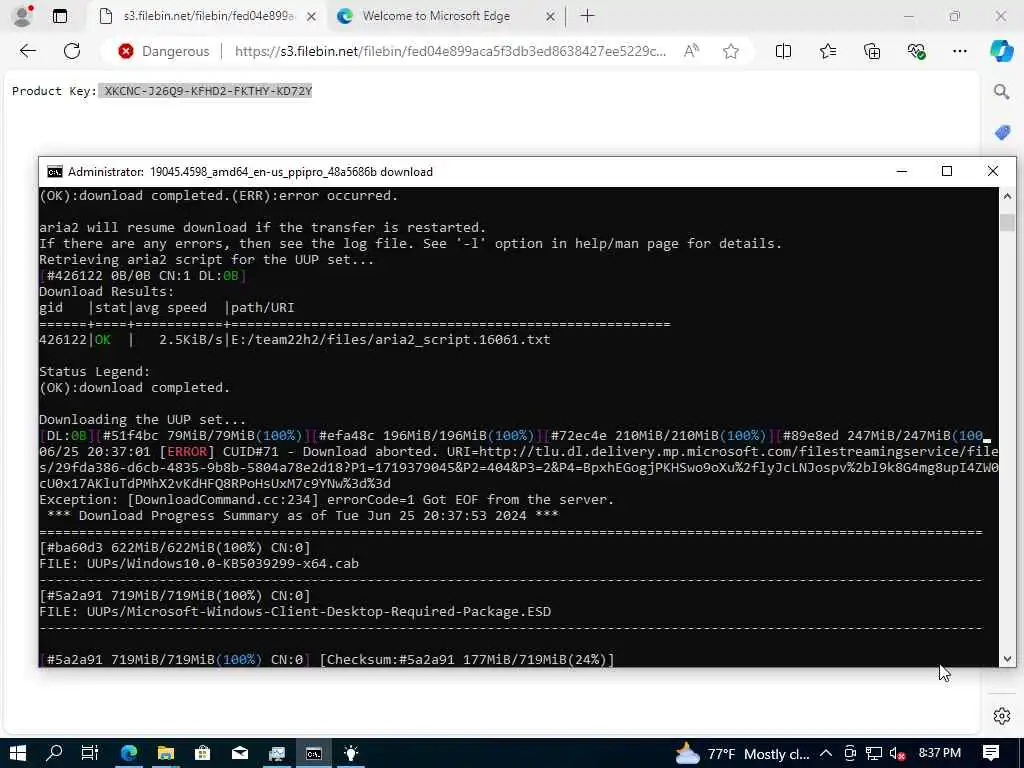Open Microsoft Store from taskbar
Screen dimensions: 1024x768
point(202,754)
